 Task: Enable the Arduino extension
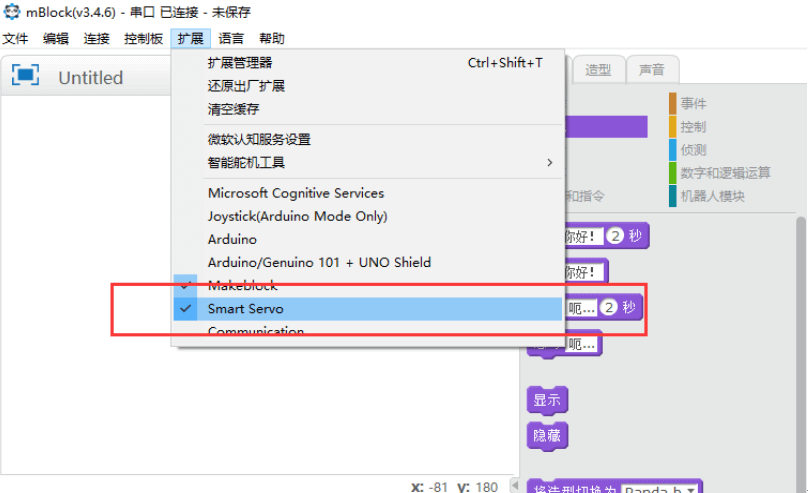232,240
